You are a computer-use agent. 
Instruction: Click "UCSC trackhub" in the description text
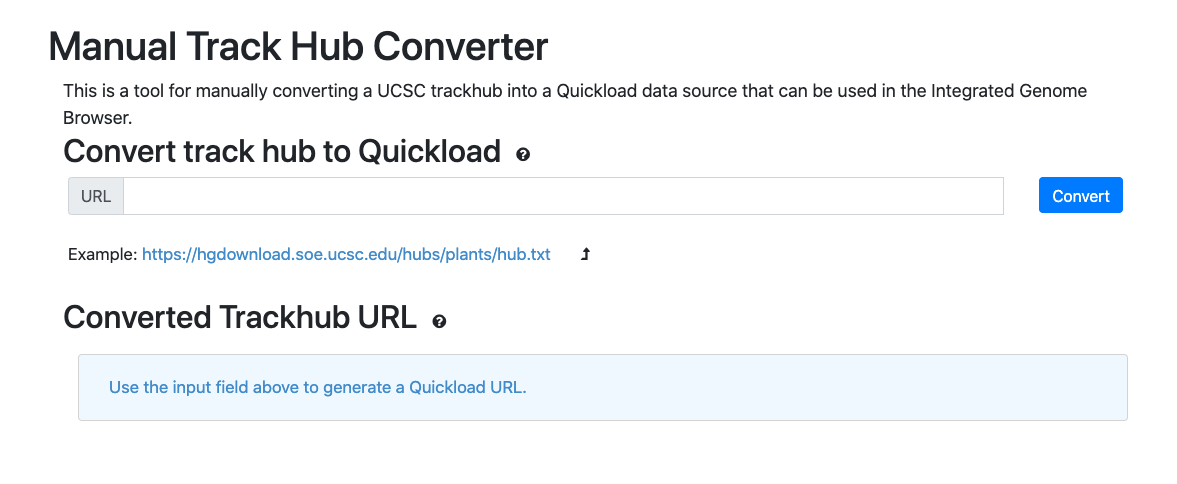[x=428, y=91]
